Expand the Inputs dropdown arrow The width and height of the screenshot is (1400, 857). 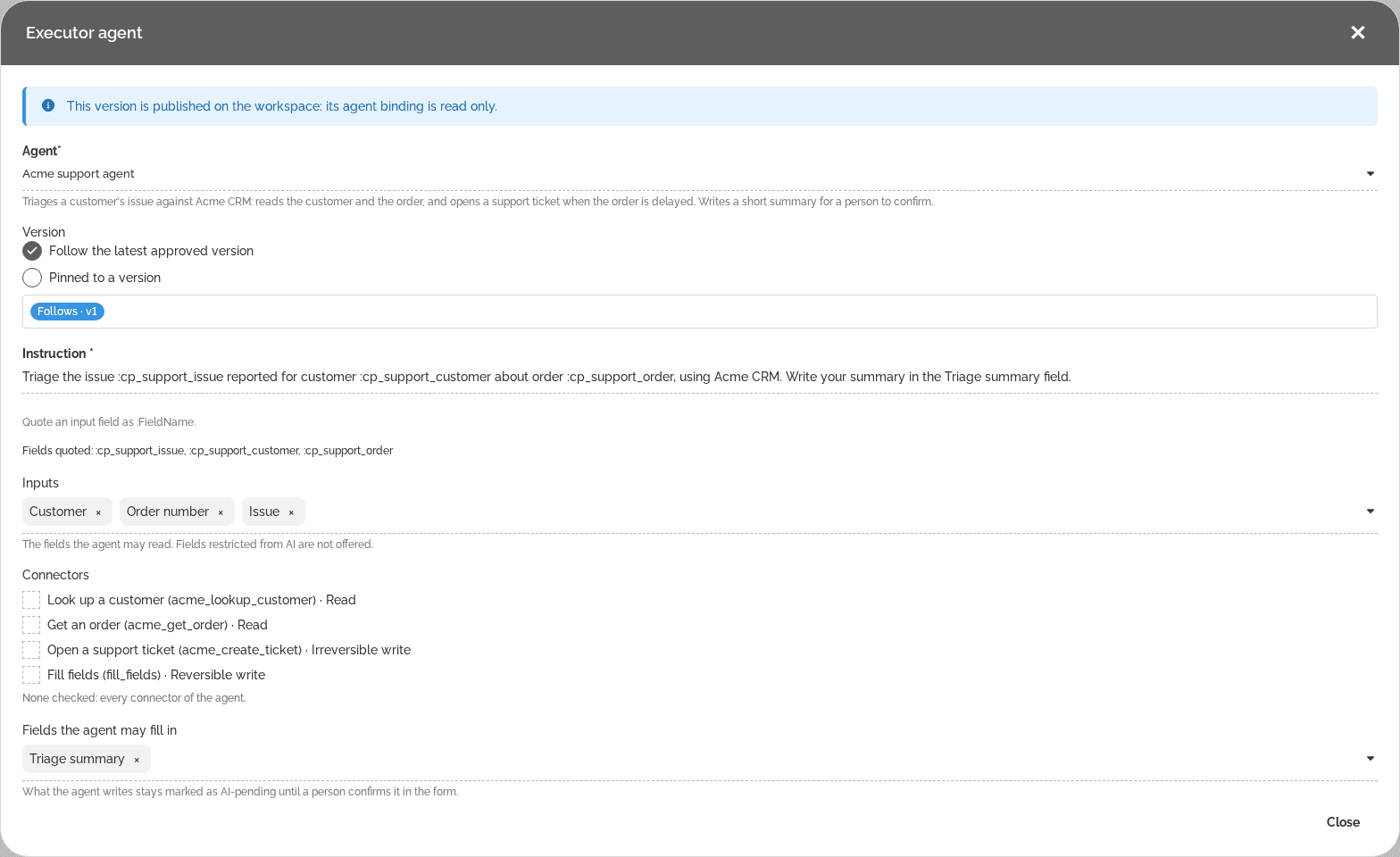[1370, 512]
